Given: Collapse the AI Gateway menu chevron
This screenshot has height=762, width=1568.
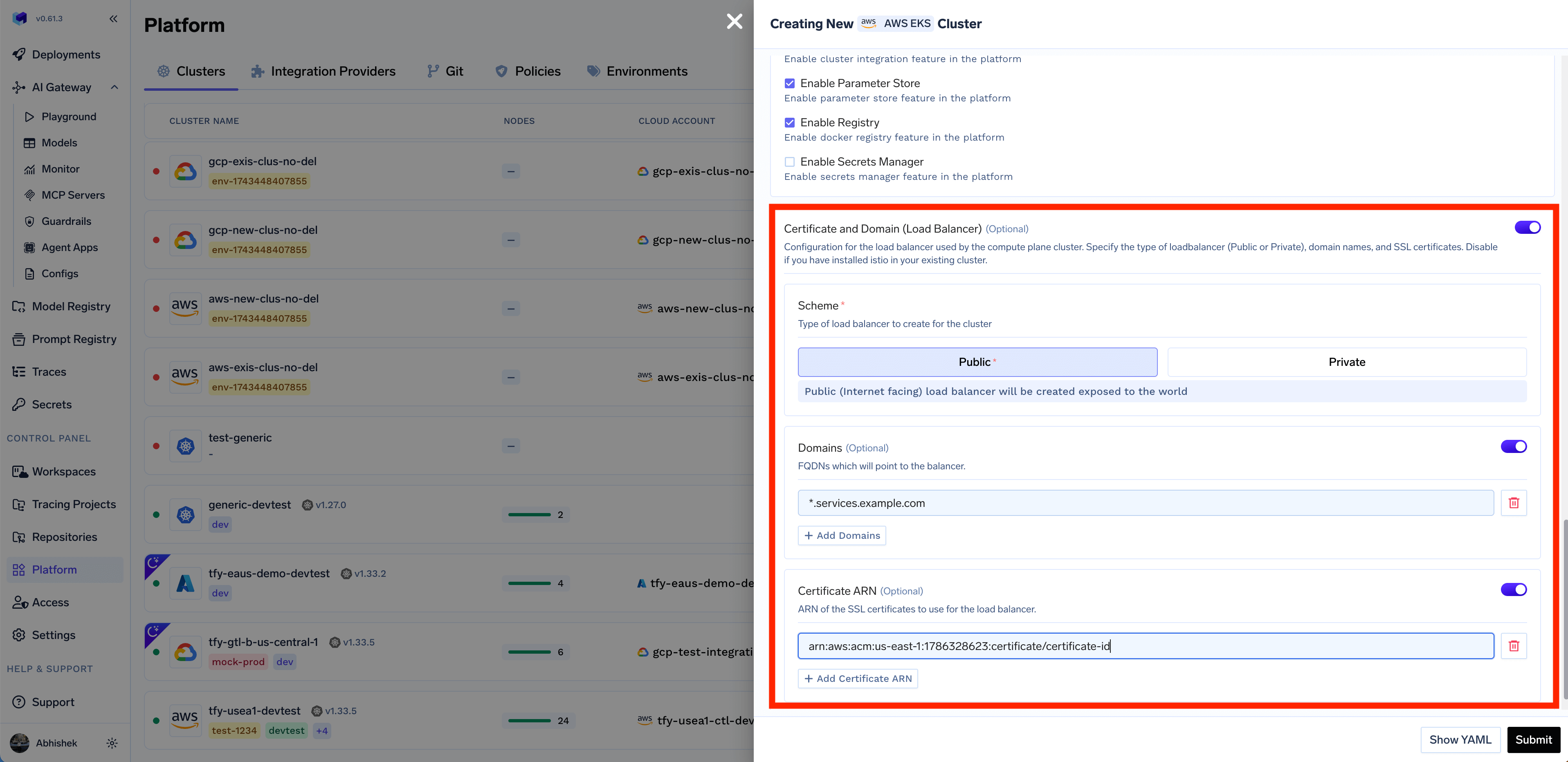Looking at the screenshot, I should [x=114, y=87].
